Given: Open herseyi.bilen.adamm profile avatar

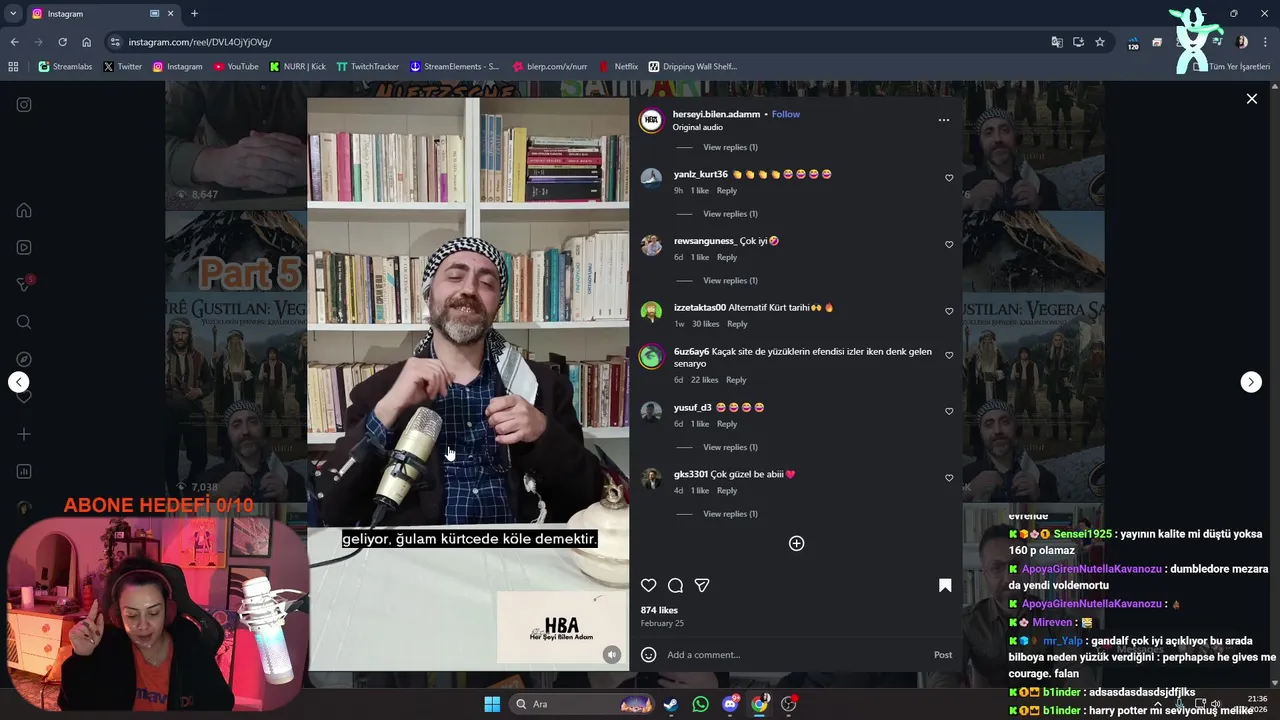Looking at the screenshot, I should click(x=651, y=120).
